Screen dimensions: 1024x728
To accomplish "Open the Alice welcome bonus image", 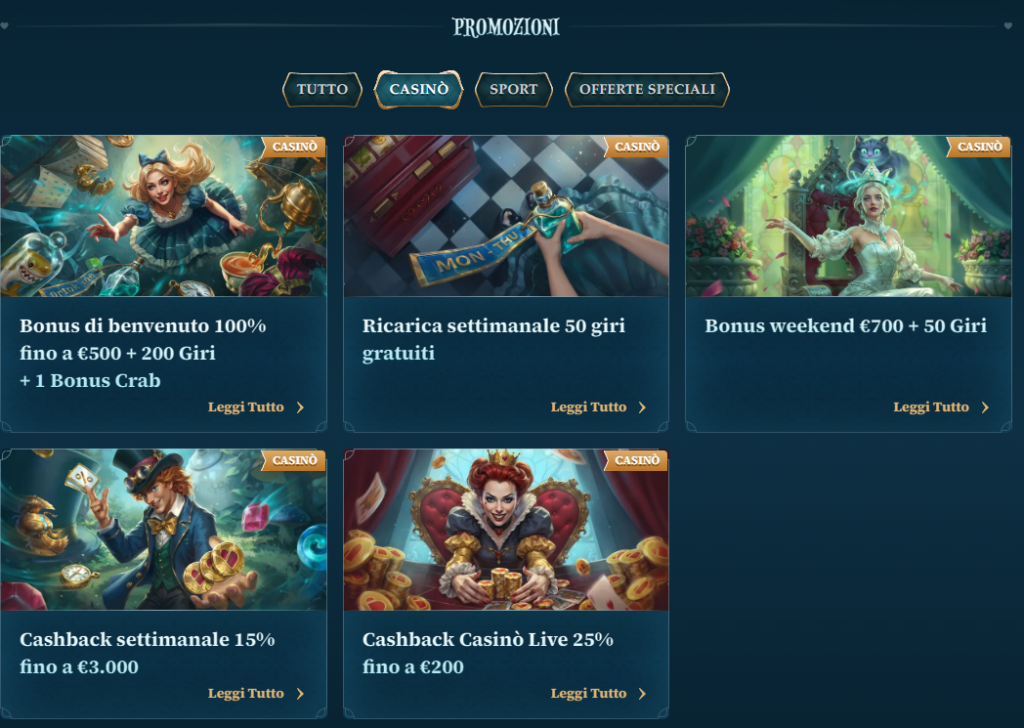I will click(163, 216).
